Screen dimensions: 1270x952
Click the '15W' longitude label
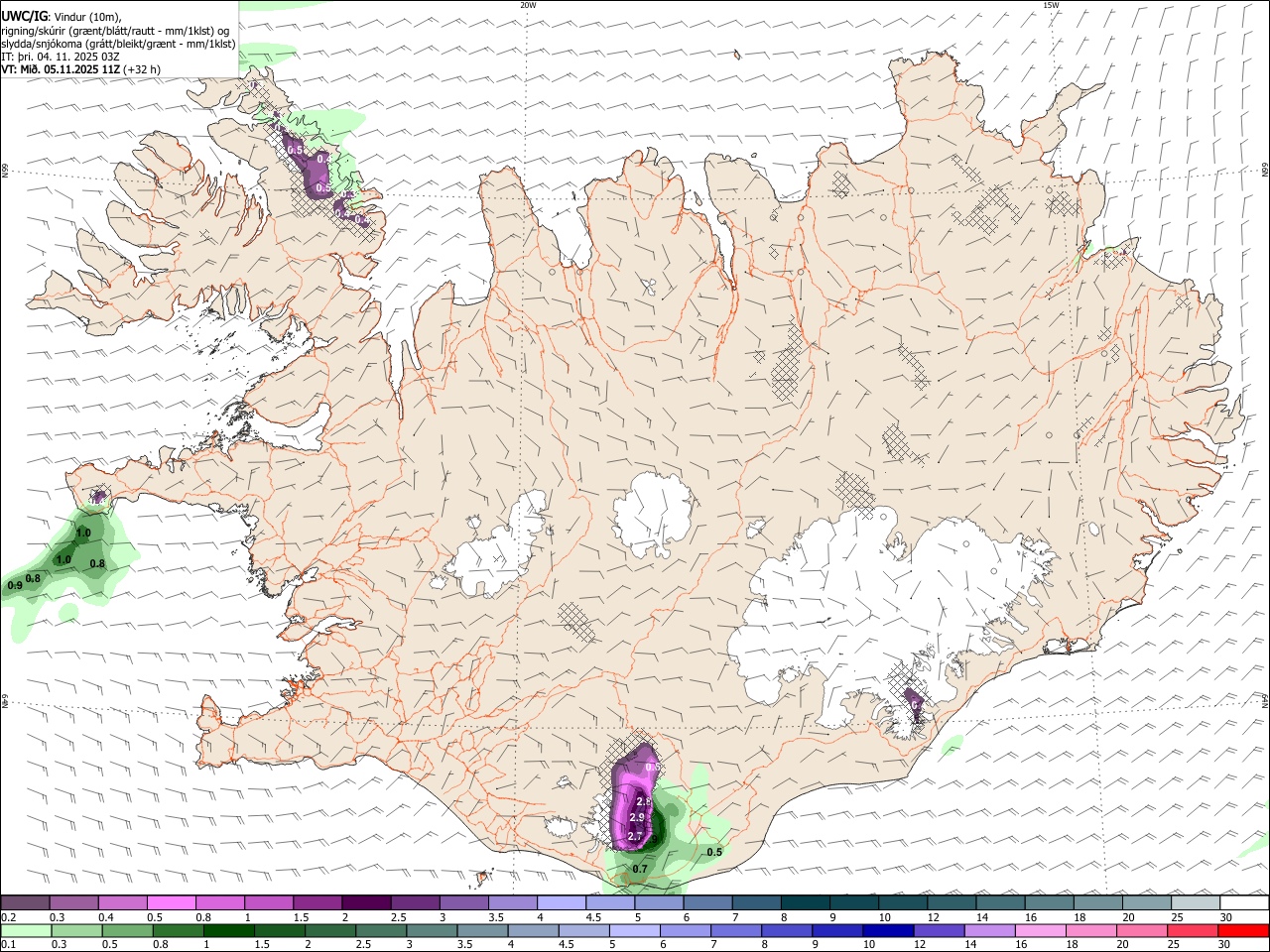coord(1051,5)
